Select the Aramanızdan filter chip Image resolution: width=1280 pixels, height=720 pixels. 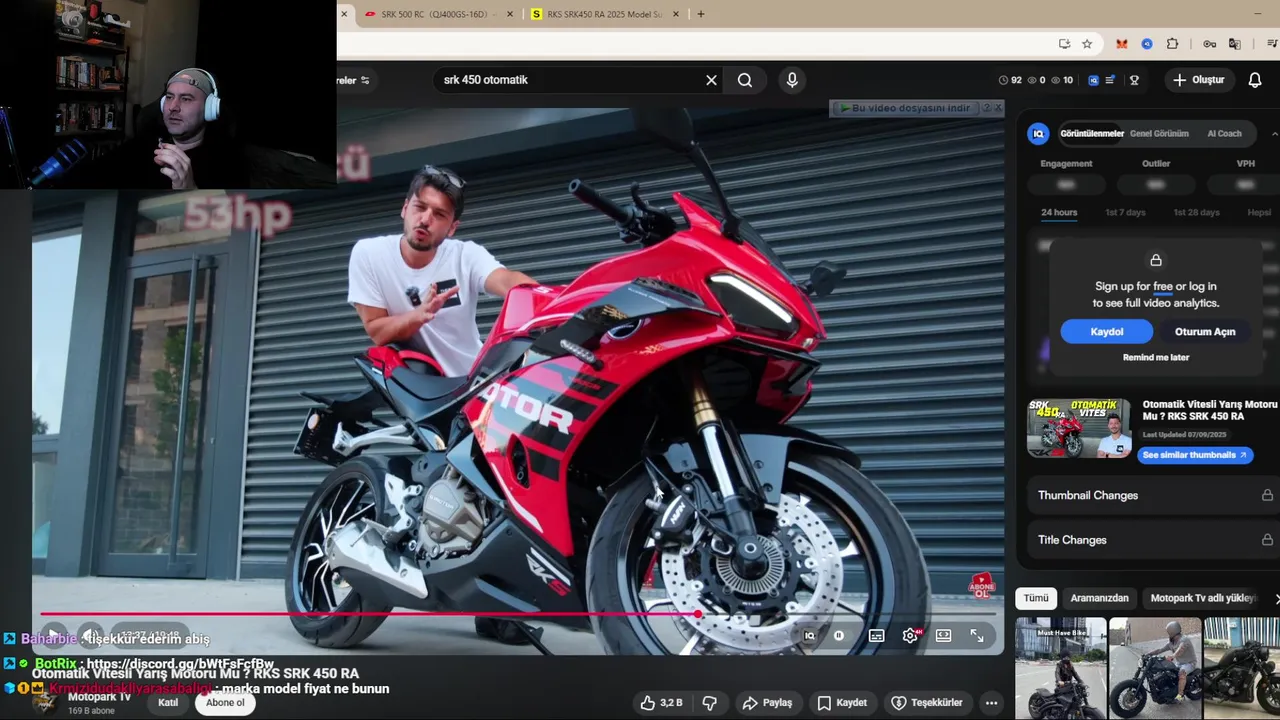pos(1099,598)
